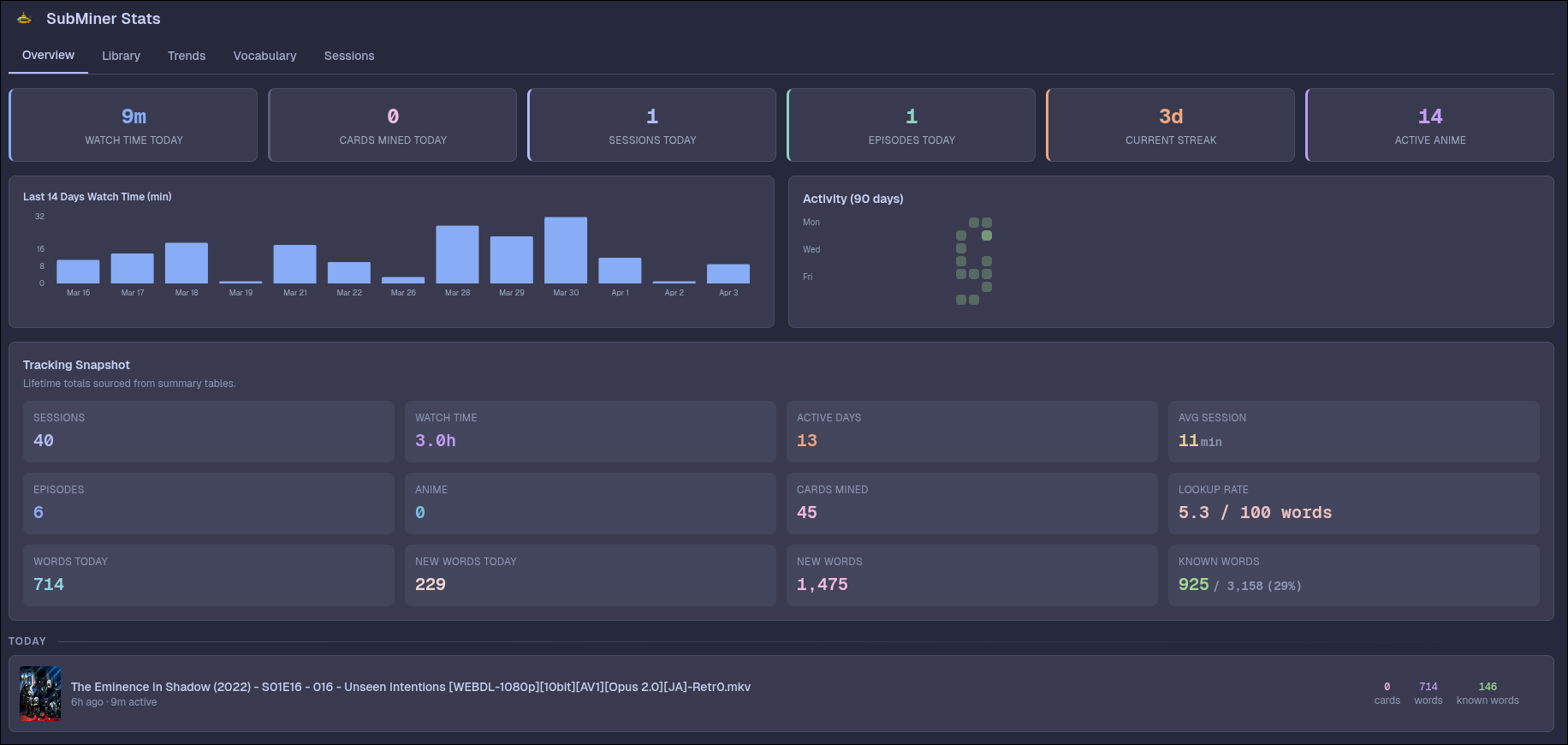This screenshot has height=745, width=1568.
Task: Switch to the Library tab
Action: pos(121,56)
